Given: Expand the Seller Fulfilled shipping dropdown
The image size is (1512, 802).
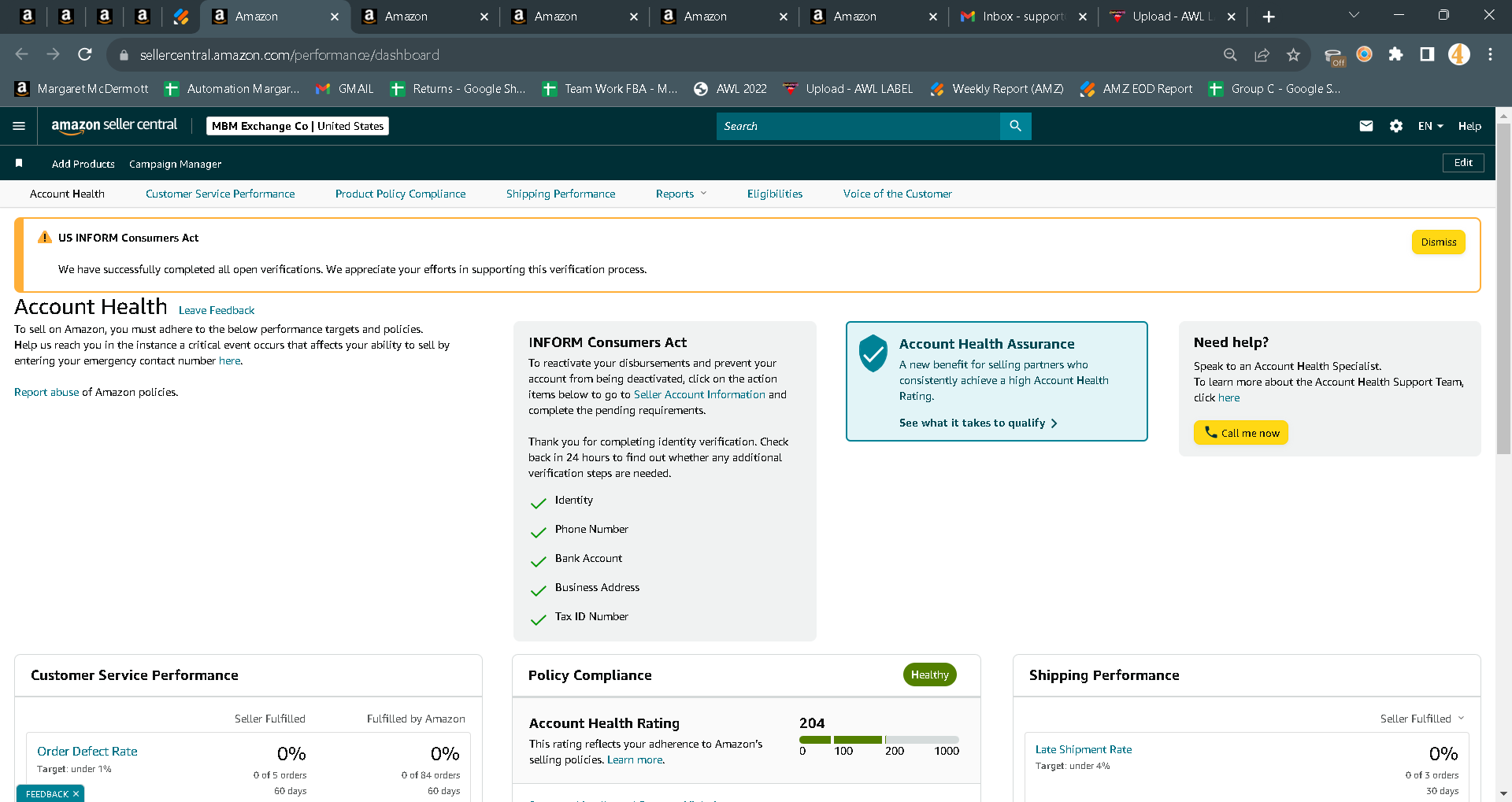Looking at the screenshot, I should pyautogui.click(x=1422, y=719).
